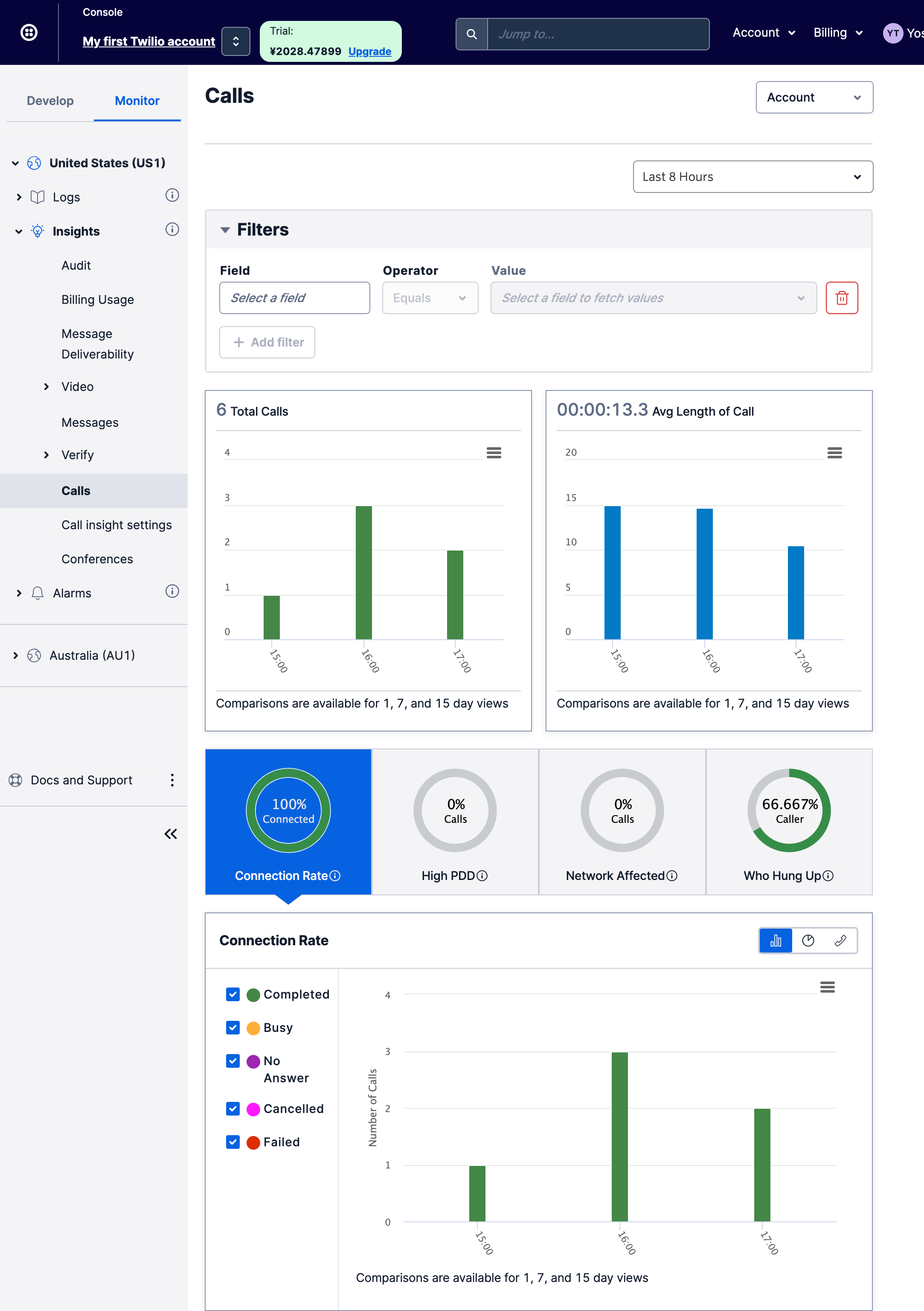This screenshot has height=1311, width=924.
Task: Click the phone view icon in Connection Rate
Action: click(x=840, y=941)
